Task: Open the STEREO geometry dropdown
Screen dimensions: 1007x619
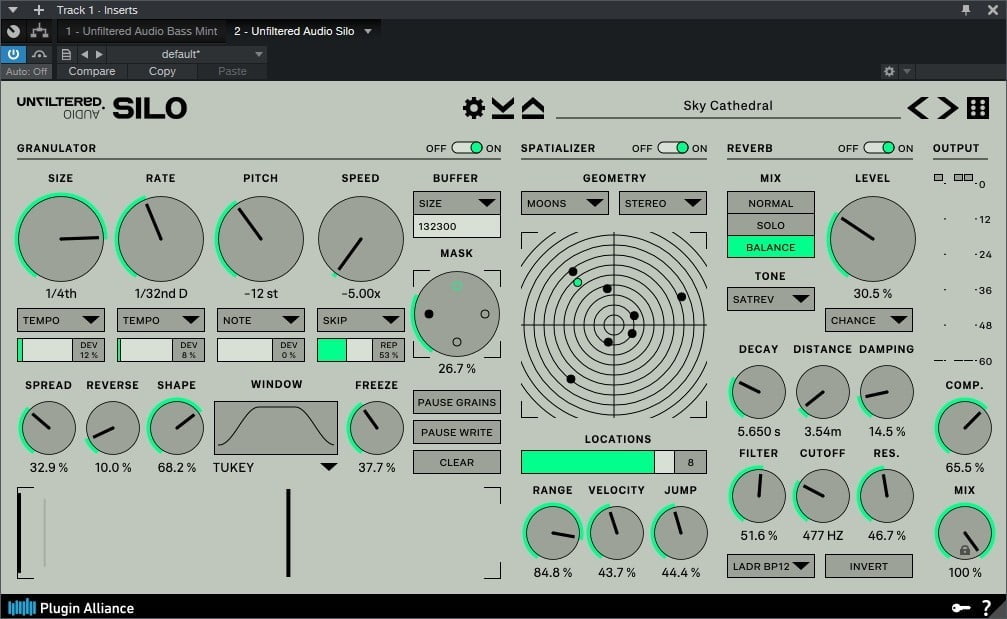Action: point(663,203)
